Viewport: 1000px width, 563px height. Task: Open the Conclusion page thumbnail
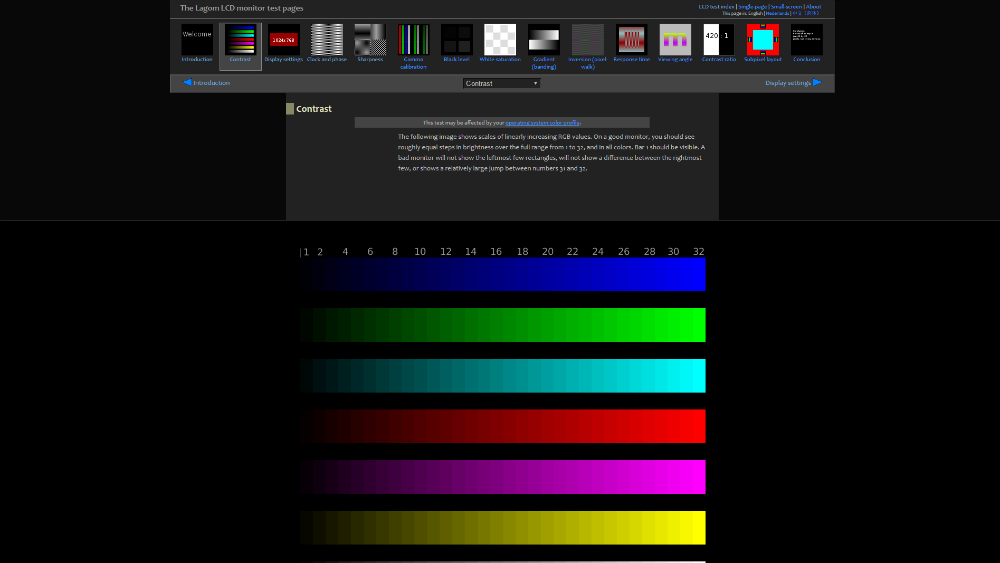tap(806, 40)
